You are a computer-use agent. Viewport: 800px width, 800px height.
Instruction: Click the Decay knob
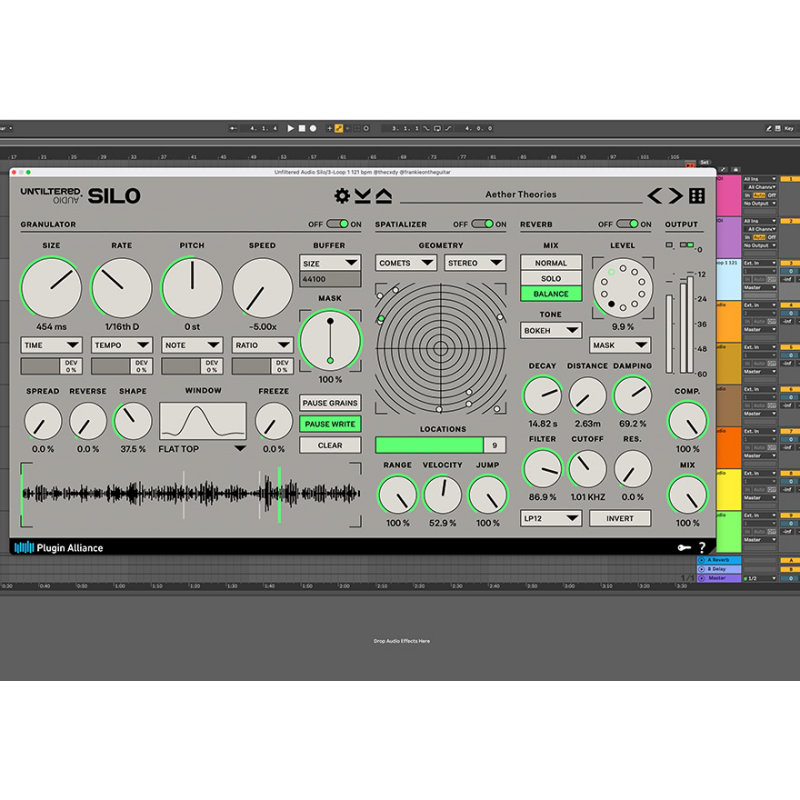[542, 395]
